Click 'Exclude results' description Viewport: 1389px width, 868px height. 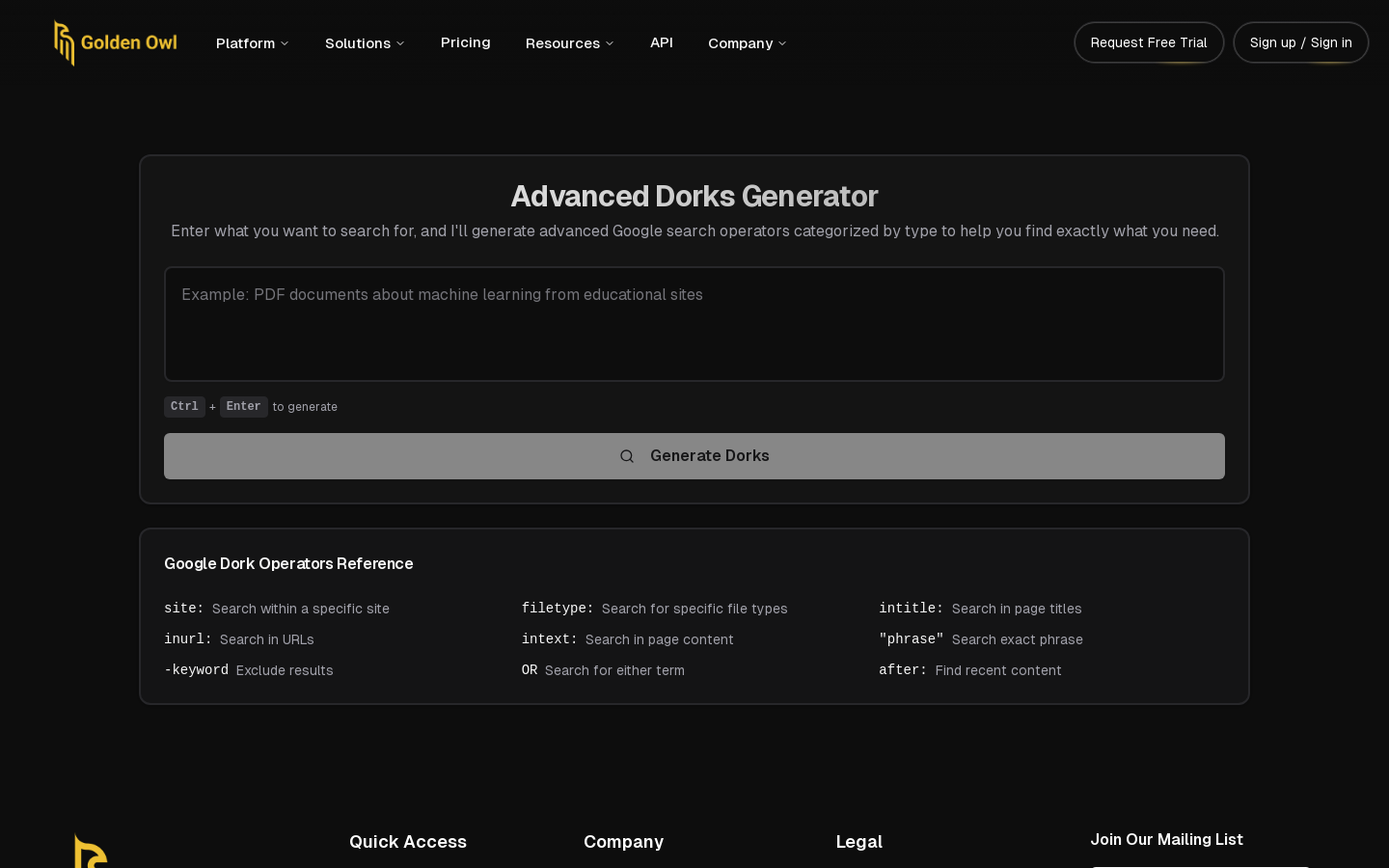(285, 670)
